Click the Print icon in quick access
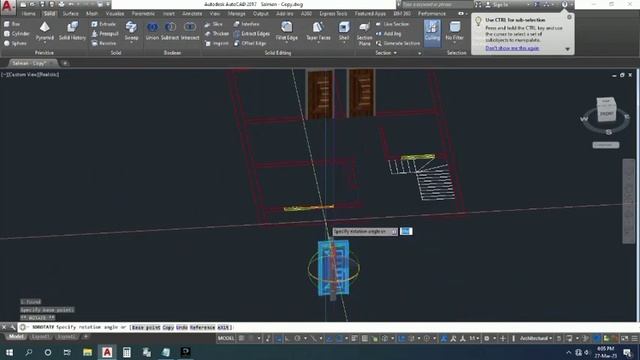Viewport: 640px width, 360px height. [x=61, y=4]
